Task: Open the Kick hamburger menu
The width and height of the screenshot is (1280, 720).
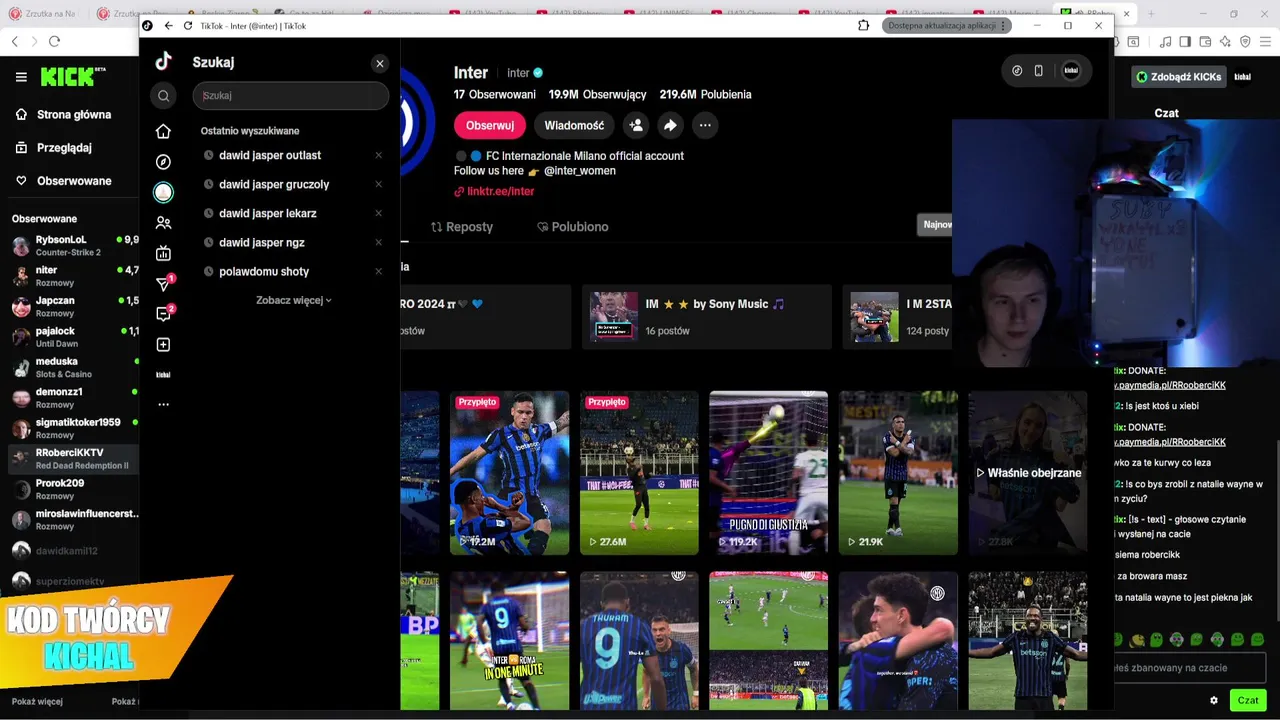Action: [21, 77]
